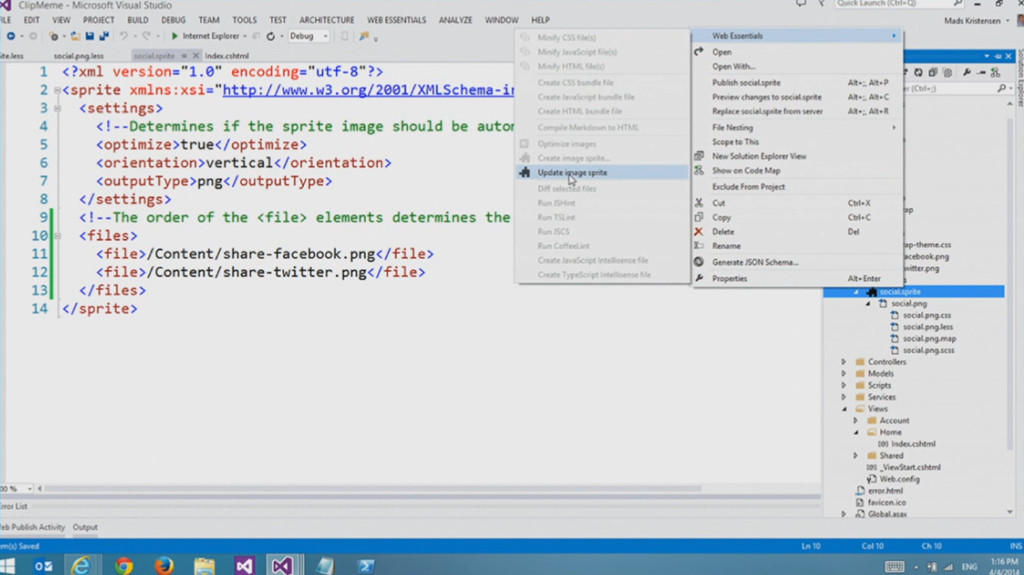Select social.png.css in Solution Explorer
The height and width of the screenshot is (575, 1024).
tap(927, 316)
